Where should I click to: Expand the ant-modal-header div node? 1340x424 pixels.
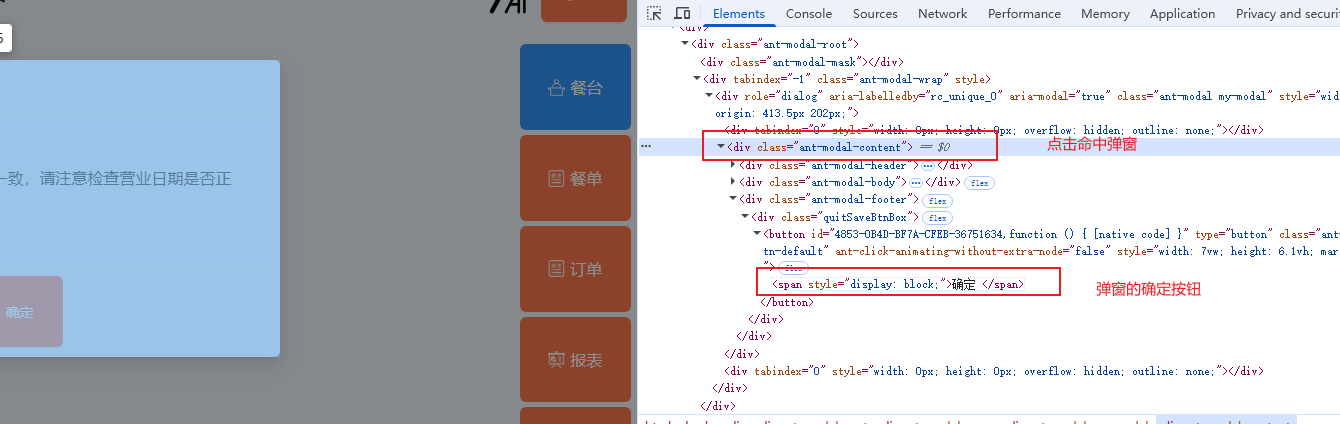point(734,165)
